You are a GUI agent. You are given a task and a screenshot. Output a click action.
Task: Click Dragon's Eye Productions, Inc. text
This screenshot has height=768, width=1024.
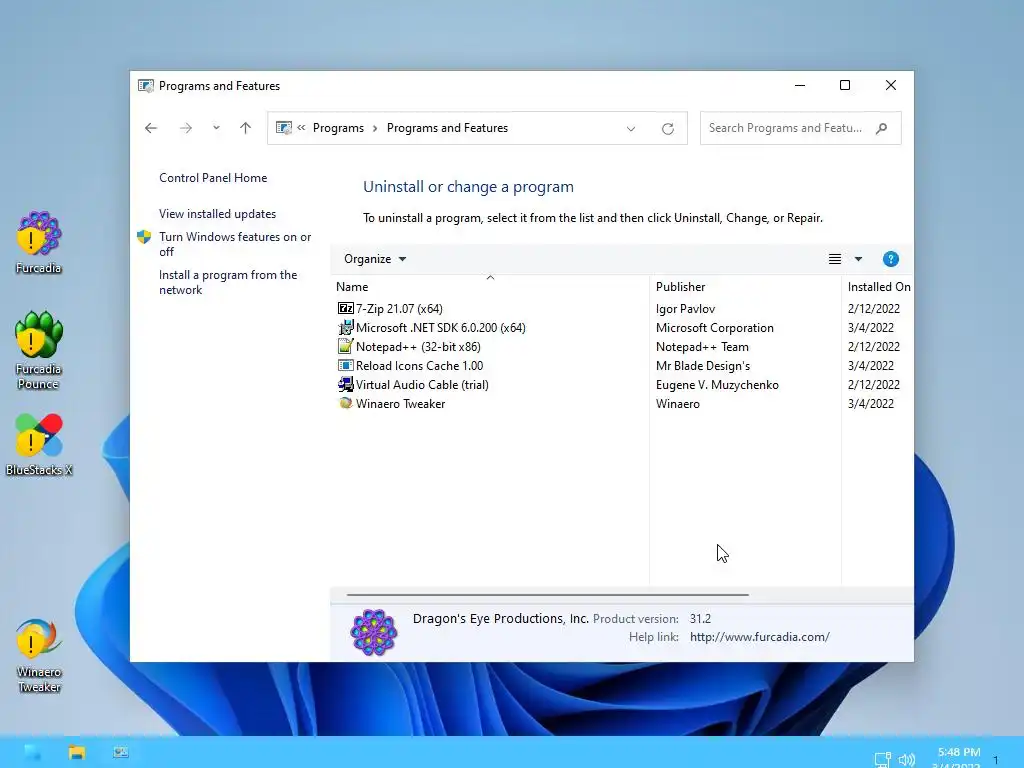coord(500,618)
